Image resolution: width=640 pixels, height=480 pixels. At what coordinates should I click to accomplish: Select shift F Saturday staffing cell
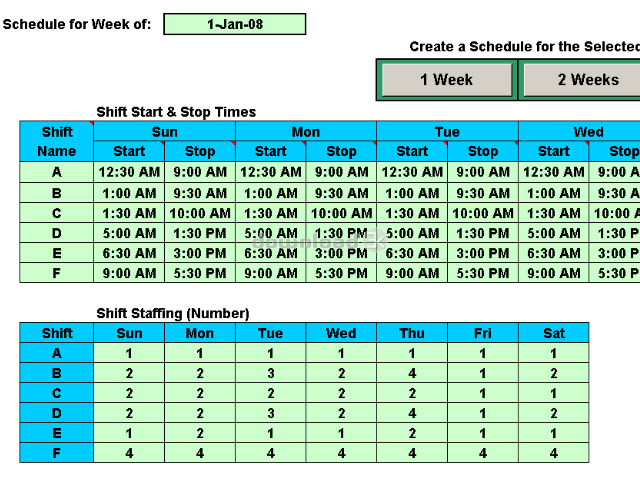pos(553,453)
